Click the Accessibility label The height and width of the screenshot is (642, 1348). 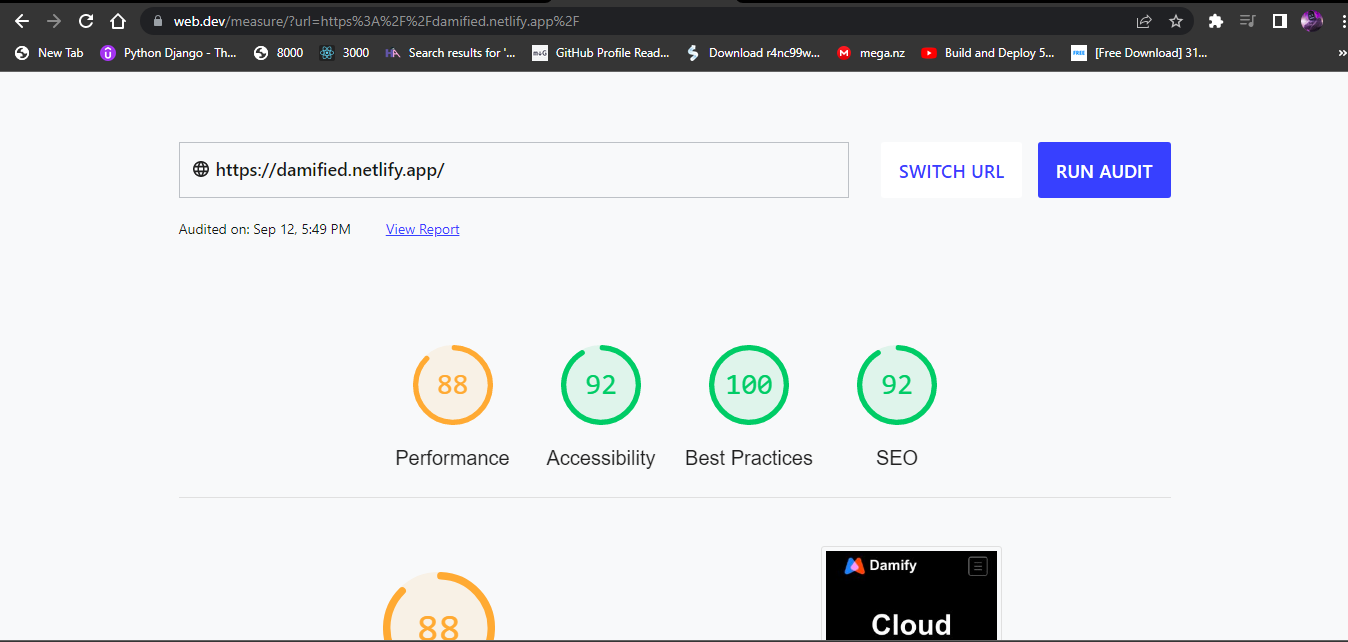click(x=601, y=458)
